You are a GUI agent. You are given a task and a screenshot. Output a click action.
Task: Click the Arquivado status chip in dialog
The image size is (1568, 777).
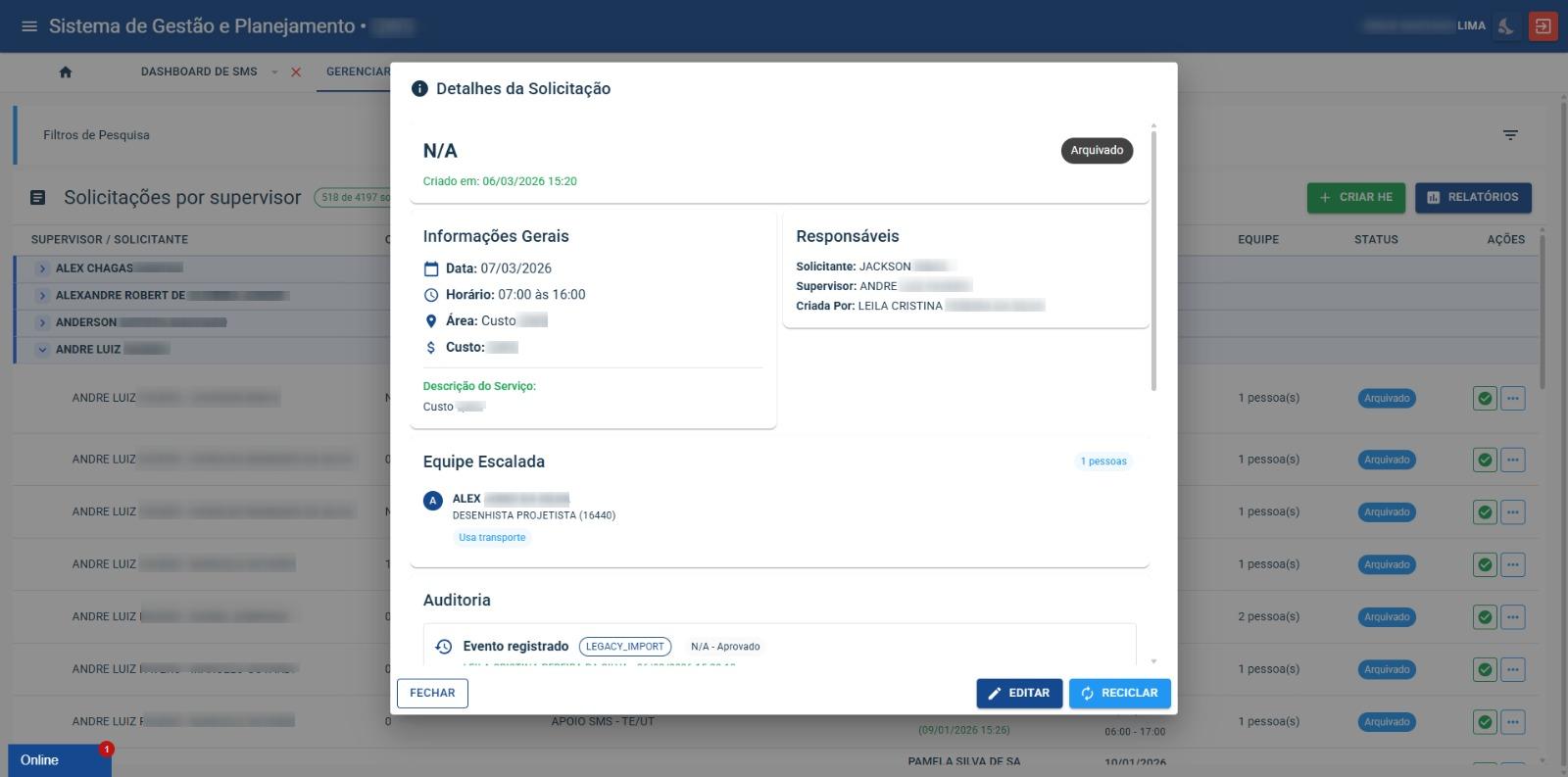1097,151
